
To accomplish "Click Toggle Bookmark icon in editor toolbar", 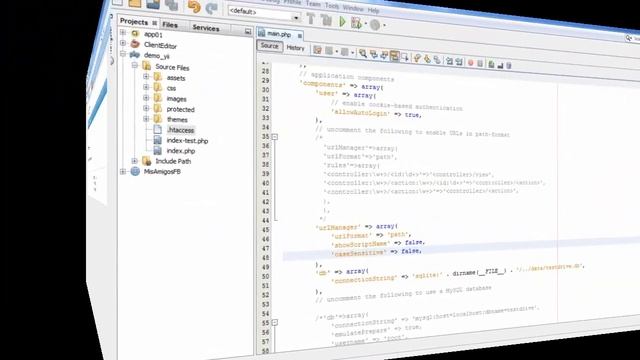I will click(437, 60).
